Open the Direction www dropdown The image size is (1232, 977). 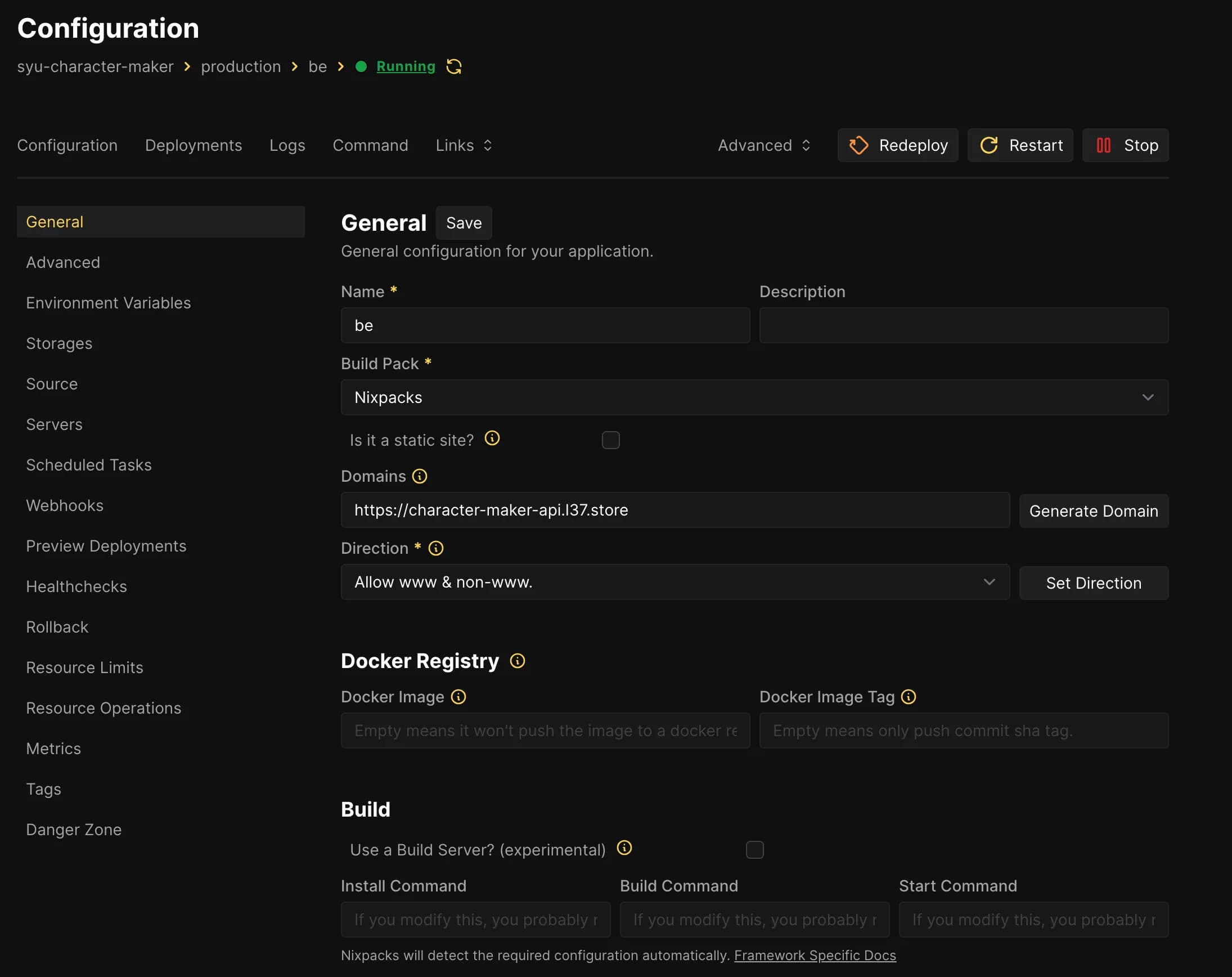click(x=675, y=582)
